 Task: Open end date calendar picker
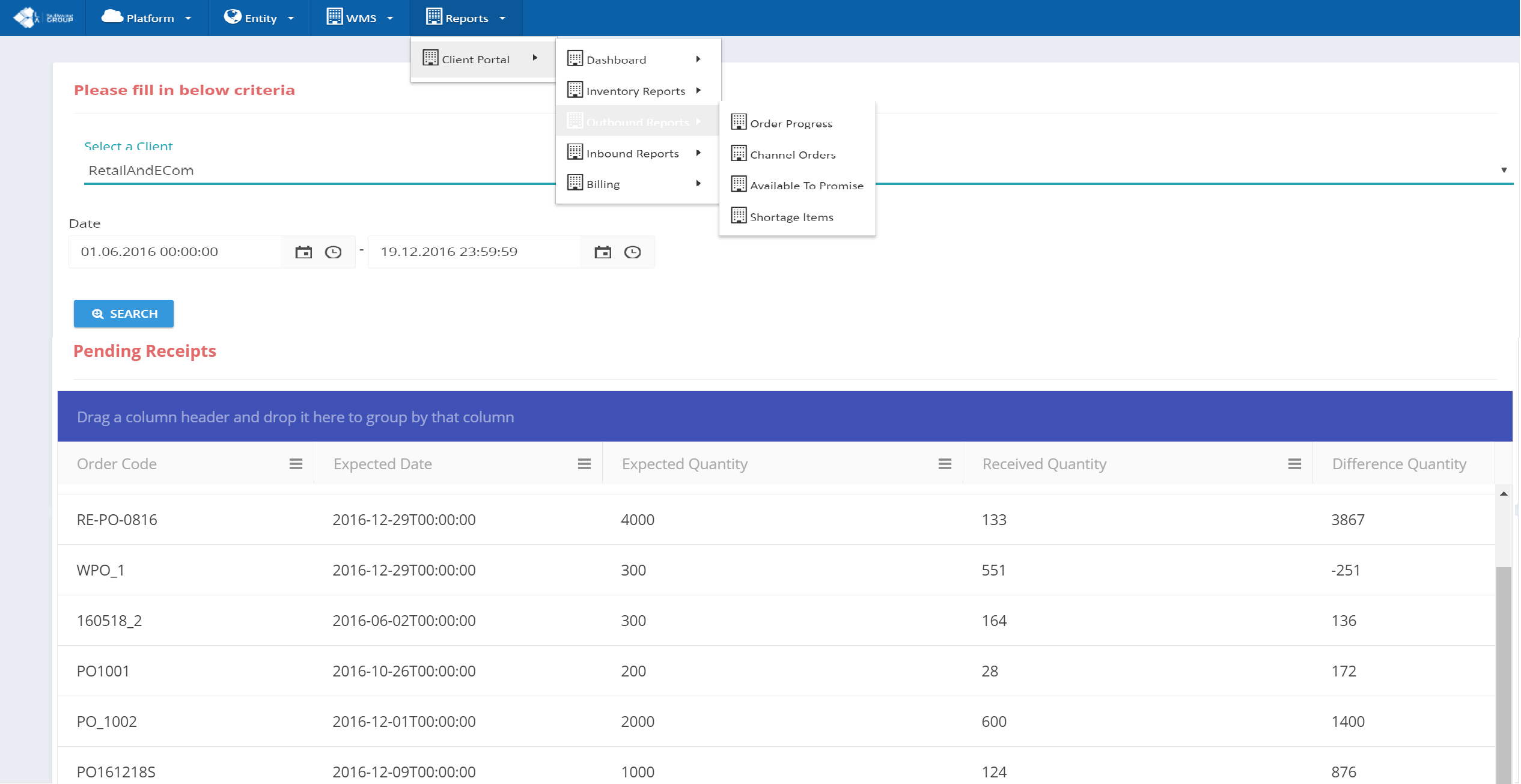tap(603, 252)
